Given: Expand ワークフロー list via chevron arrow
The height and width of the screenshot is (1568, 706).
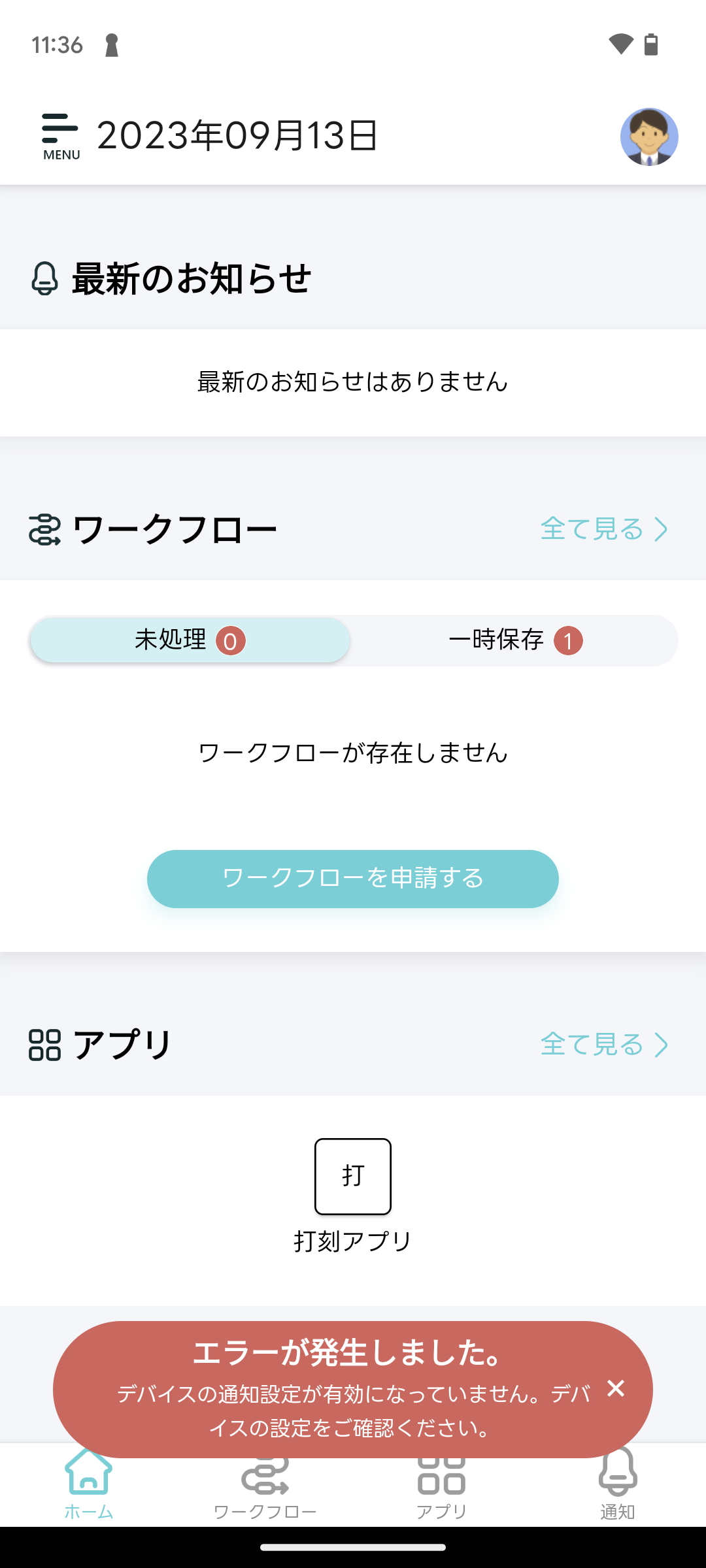Looking at the screenshot, I should coord(662,529).
